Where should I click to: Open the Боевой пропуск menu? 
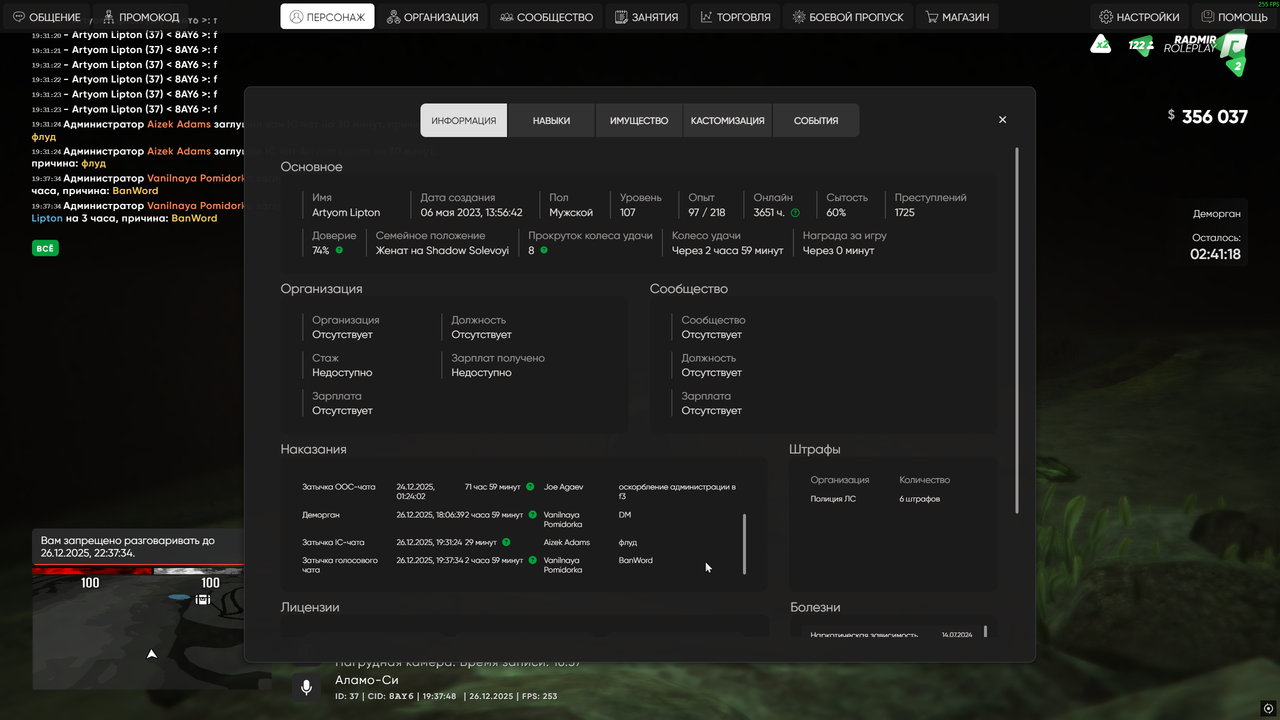[848, 17]
